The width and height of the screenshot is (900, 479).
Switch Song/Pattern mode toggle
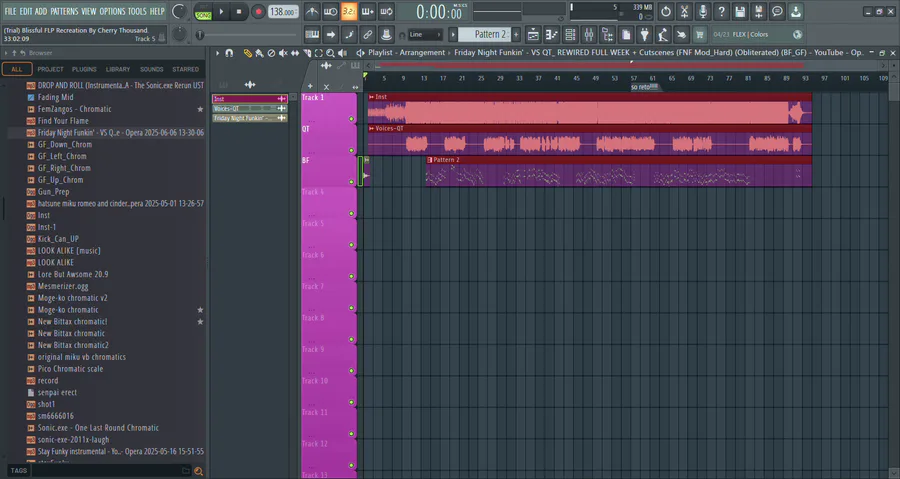[203, 12]
